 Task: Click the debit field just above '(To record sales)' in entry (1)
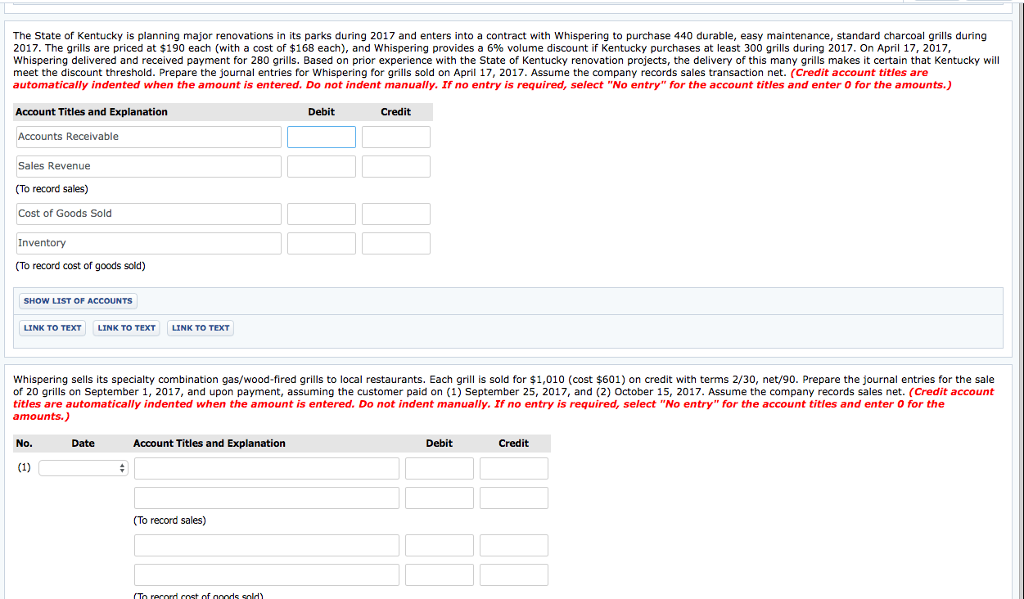[440, 498]
